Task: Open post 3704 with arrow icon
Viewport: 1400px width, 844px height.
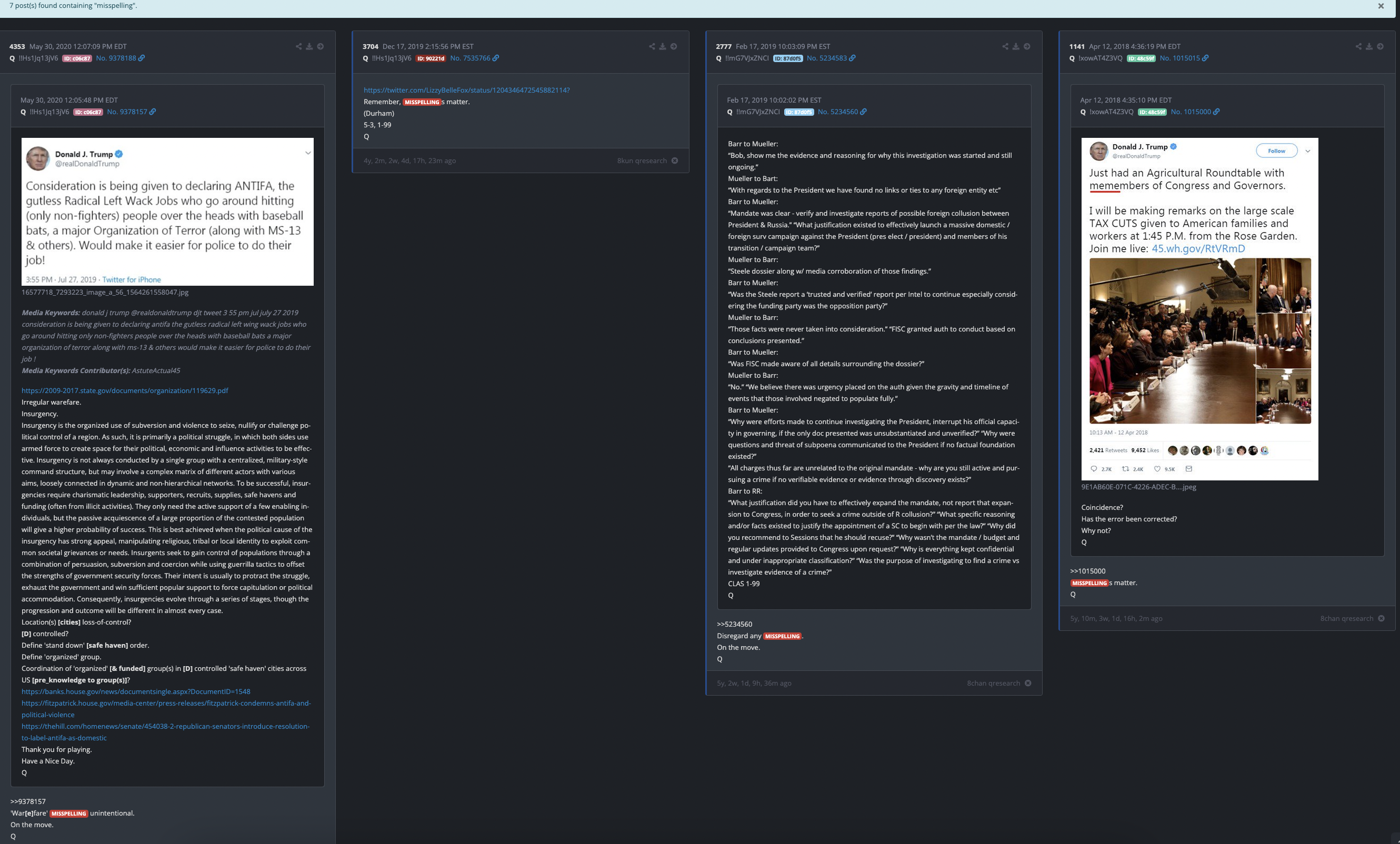Action: tap(674, 47)
